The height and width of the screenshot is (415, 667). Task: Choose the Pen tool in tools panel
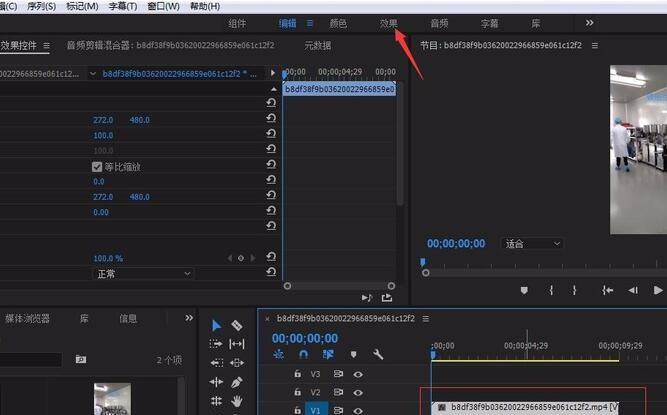tap(237, 382)
